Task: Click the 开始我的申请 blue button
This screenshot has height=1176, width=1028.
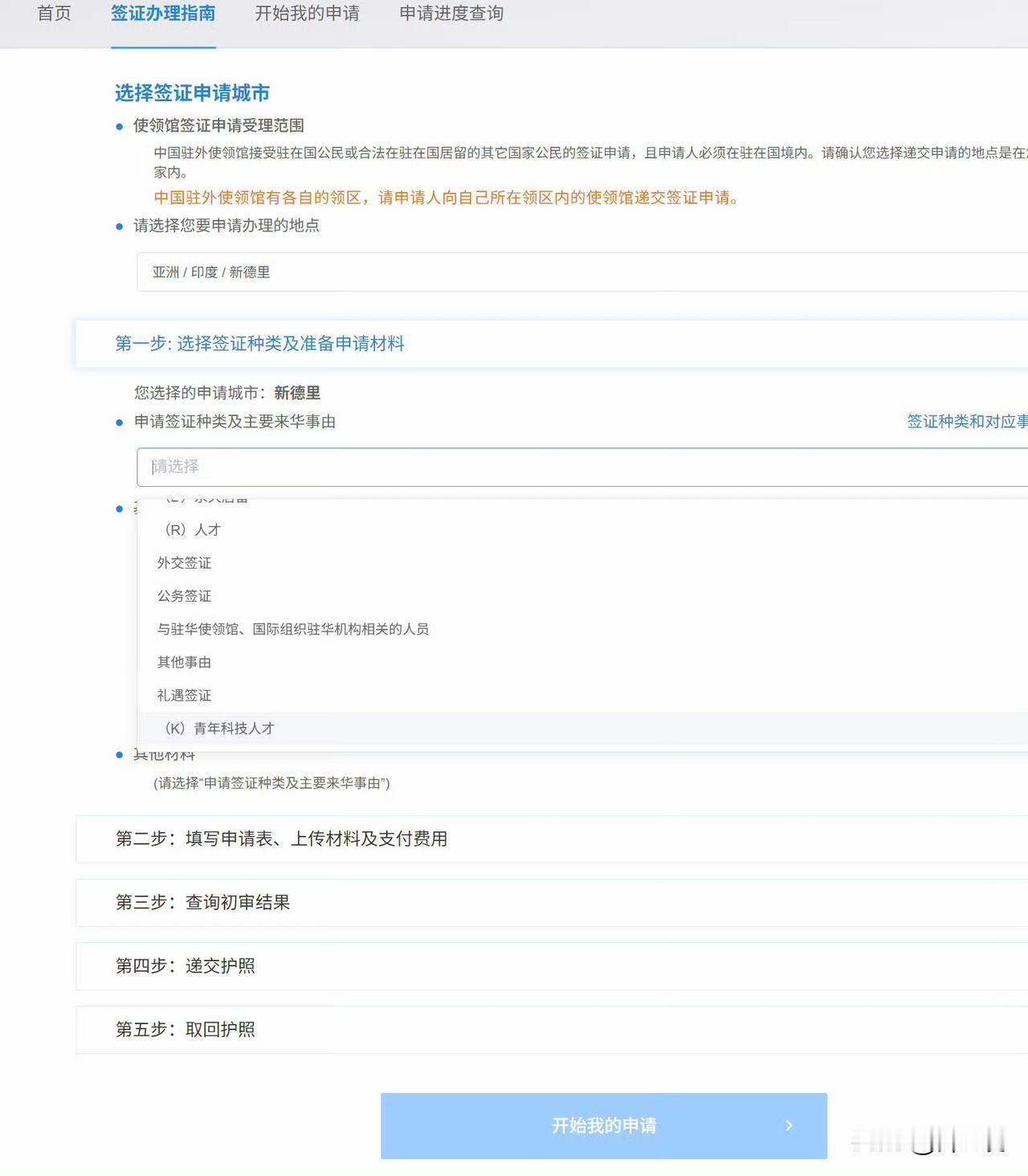Action: (604, 1125)
